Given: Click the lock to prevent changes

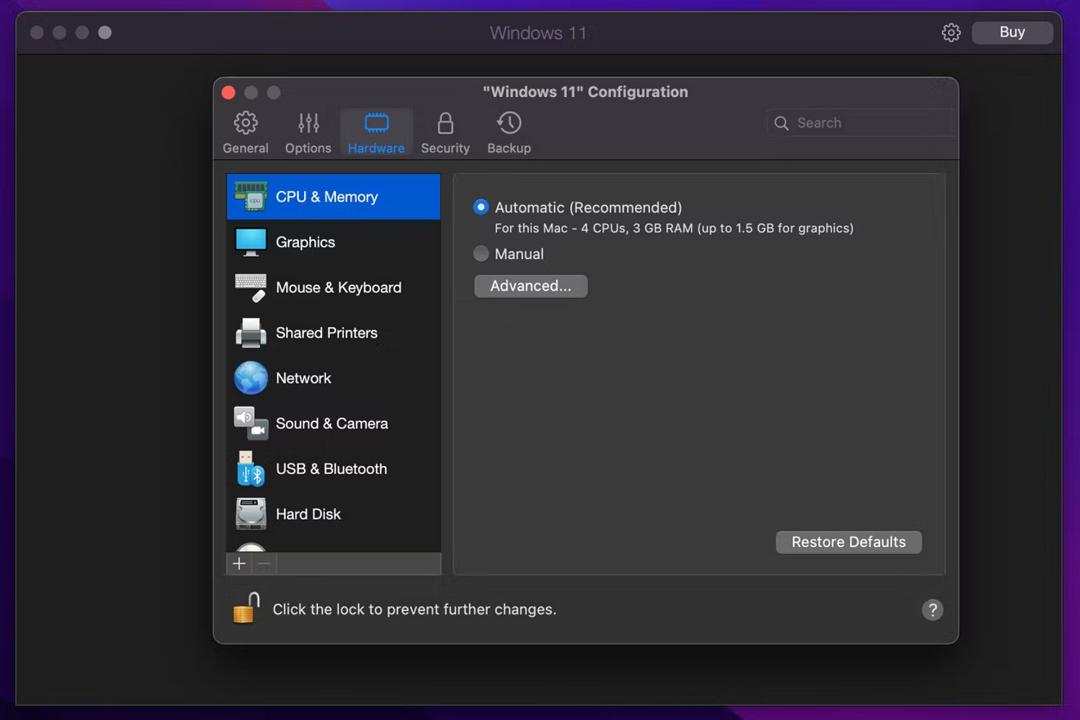Looking at the screenshot, I should [246, 608].
